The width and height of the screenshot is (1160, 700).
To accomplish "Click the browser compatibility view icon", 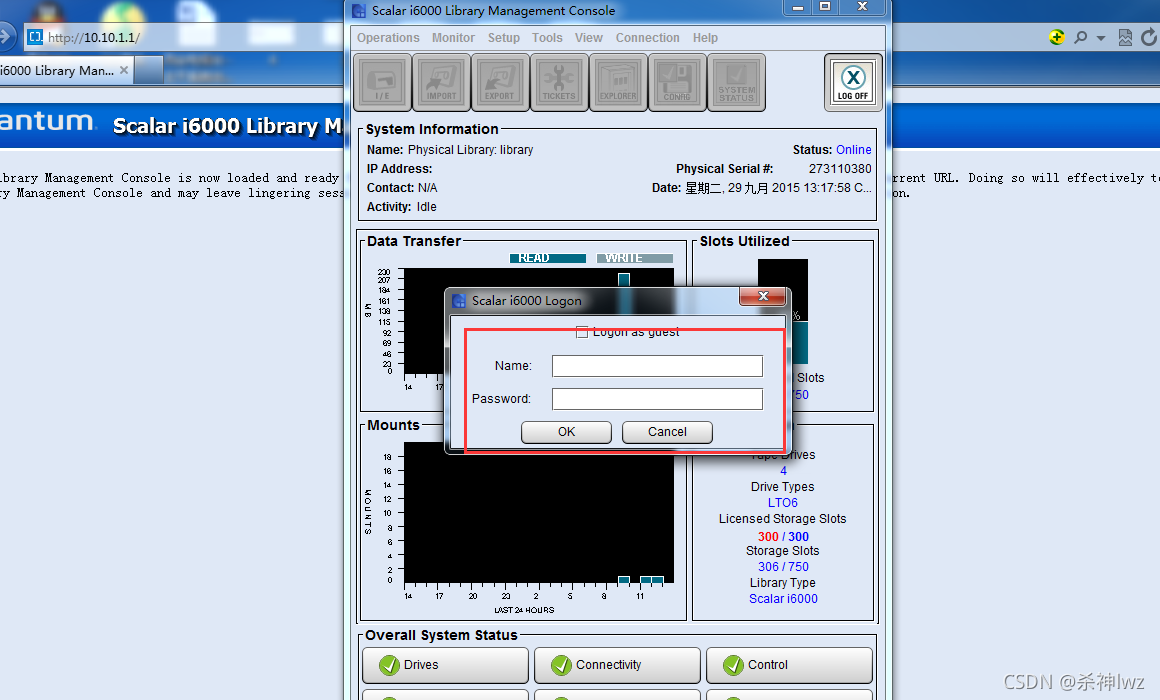I will pyautogui.click(x=1124, y=37).
